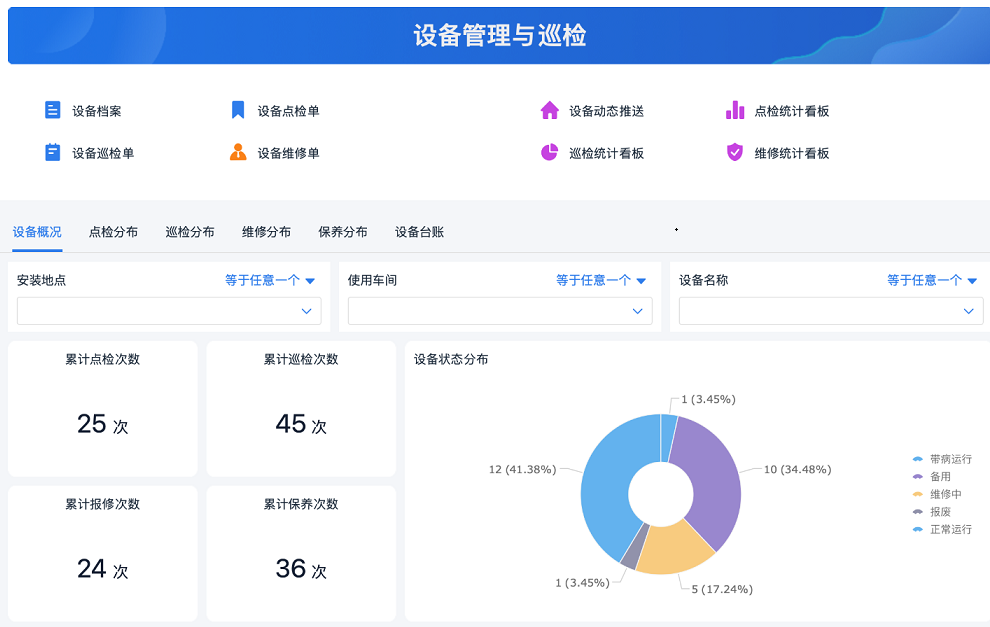Toggle 备用 legend entry
The height and width of the screenshot is (627, 990).
coord(932,477)
